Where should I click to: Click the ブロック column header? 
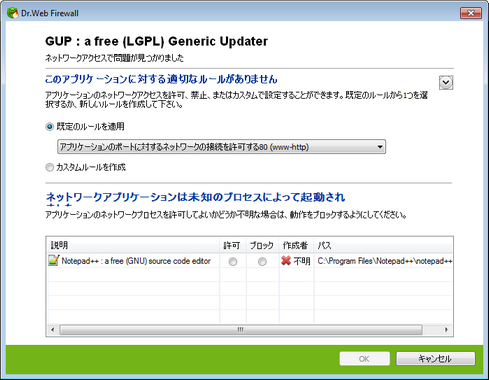pyautogui.click(x=262, y=245)
